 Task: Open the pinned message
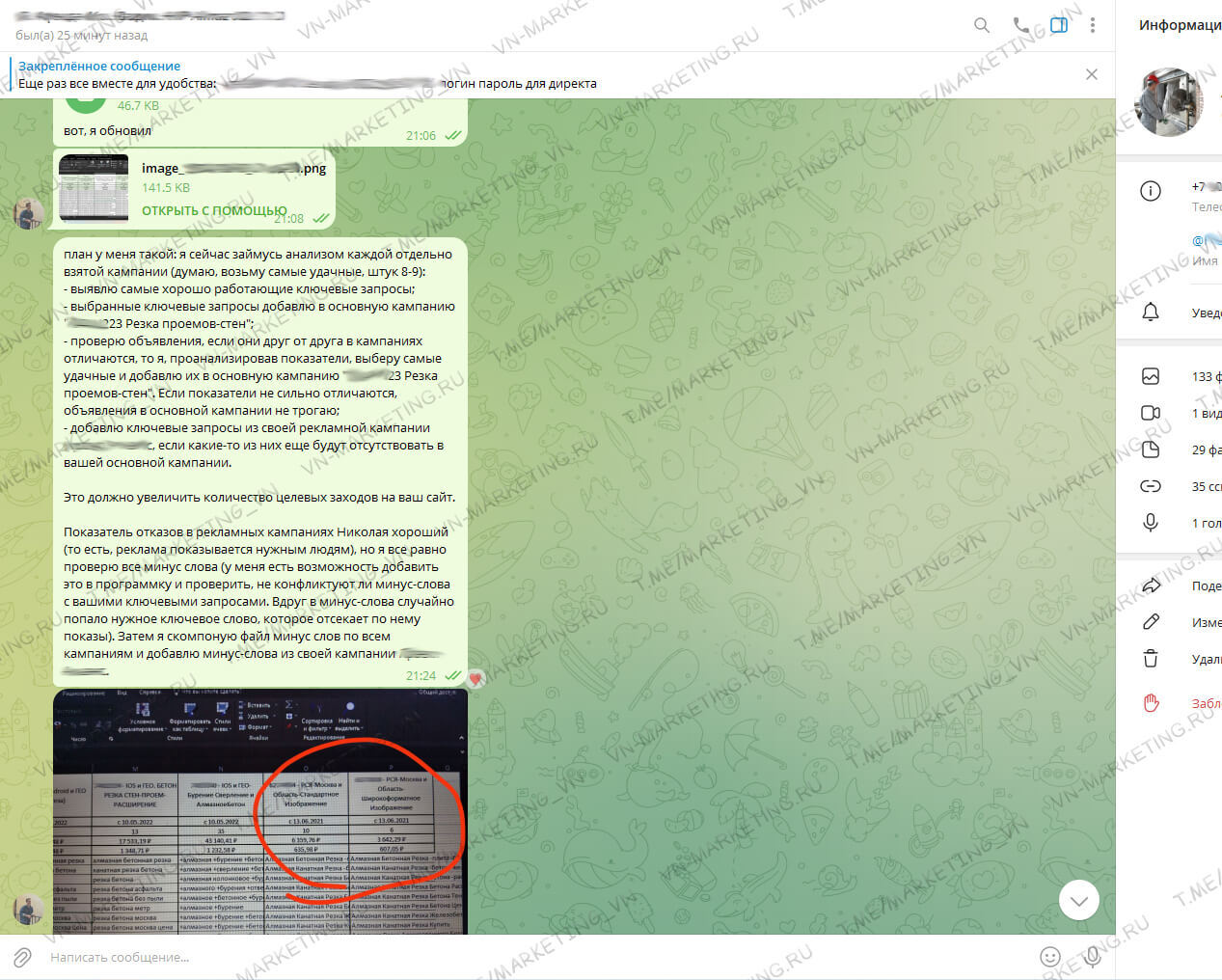click(x=386, y=75)
